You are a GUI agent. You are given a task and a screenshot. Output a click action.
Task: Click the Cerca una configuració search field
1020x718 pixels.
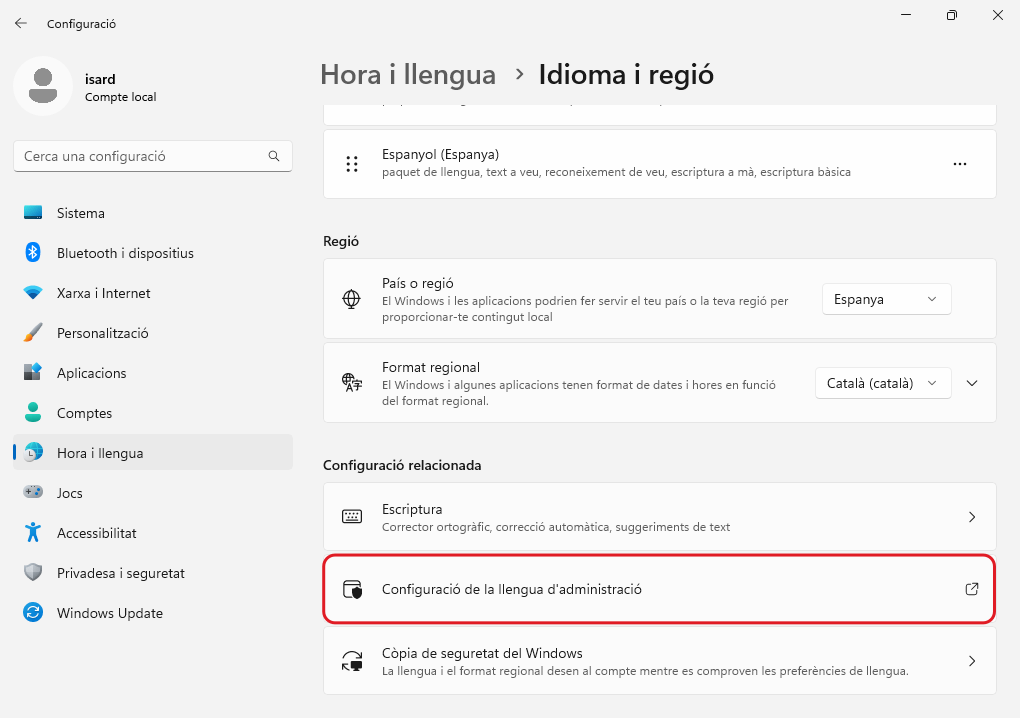[140, 157]
